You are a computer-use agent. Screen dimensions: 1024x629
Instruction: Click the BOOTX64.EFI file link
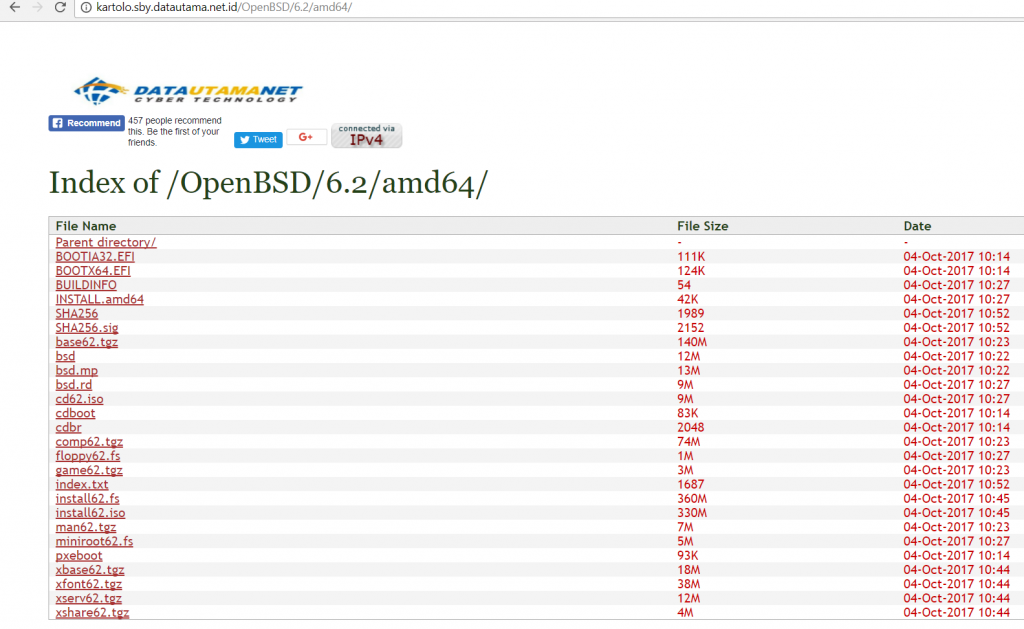tap(93, 271)
